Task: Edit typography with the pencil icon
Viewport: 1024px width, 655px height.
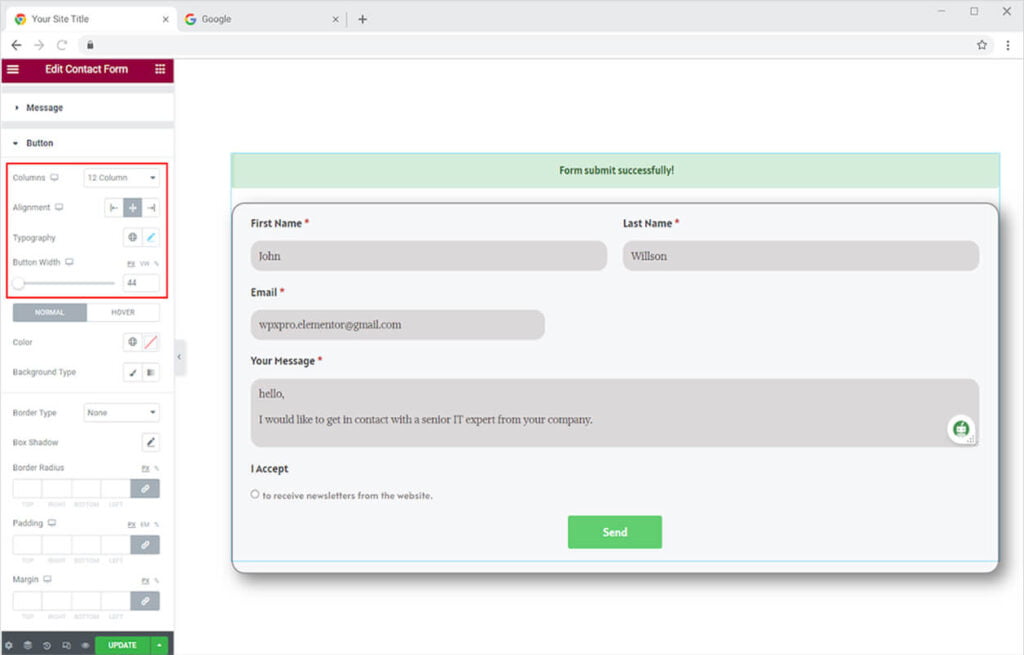Action: tap(151, 238)
